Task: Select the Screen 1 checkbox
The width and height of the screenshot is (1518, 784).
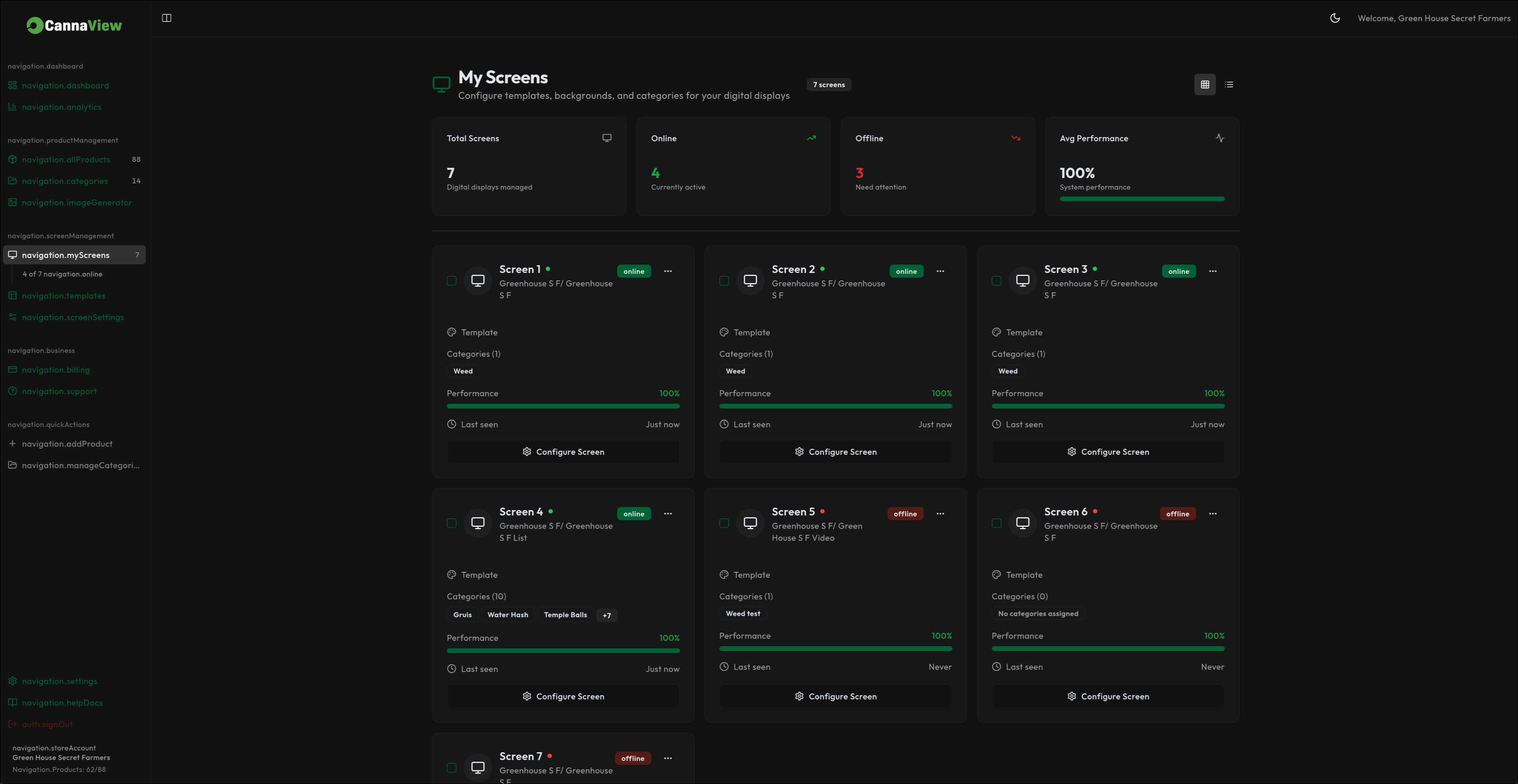Action: [451, 281]
